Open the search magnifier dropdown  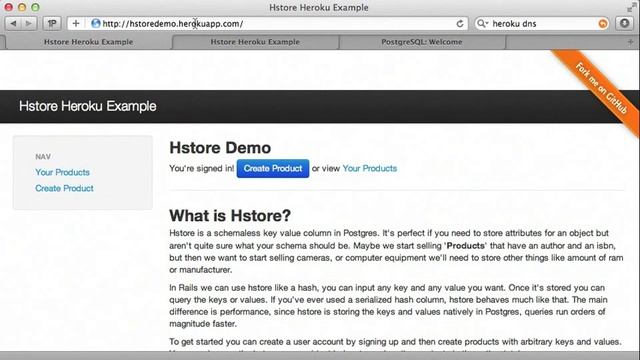[x=482, y=24]
